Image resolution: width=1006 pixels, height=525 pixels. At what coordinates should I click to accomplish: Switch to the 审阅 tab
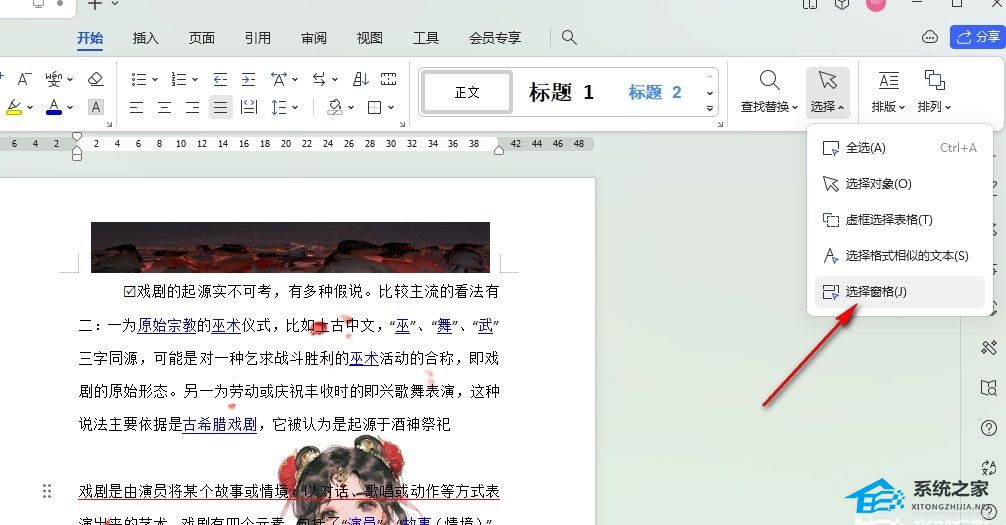[314, 38]
